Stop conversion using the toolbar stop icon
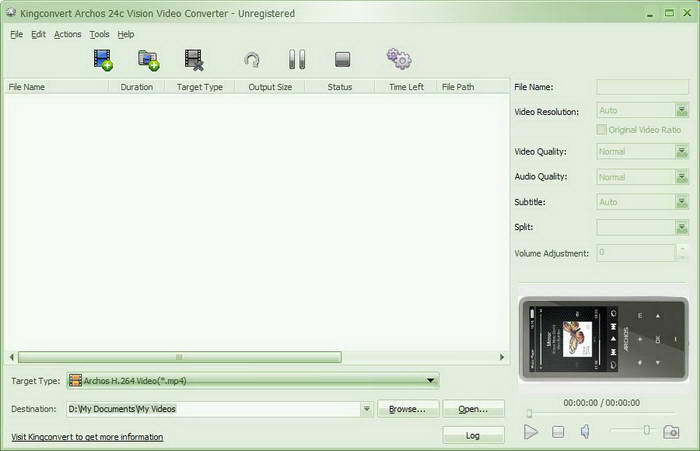The image size is (700, 451). tap(343, 60)
